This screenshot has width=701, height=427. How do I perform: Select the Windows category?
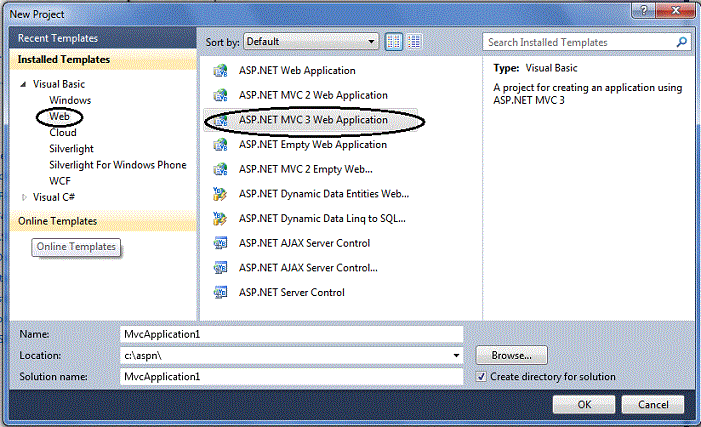pyautogui.click(x=70, y=100)
